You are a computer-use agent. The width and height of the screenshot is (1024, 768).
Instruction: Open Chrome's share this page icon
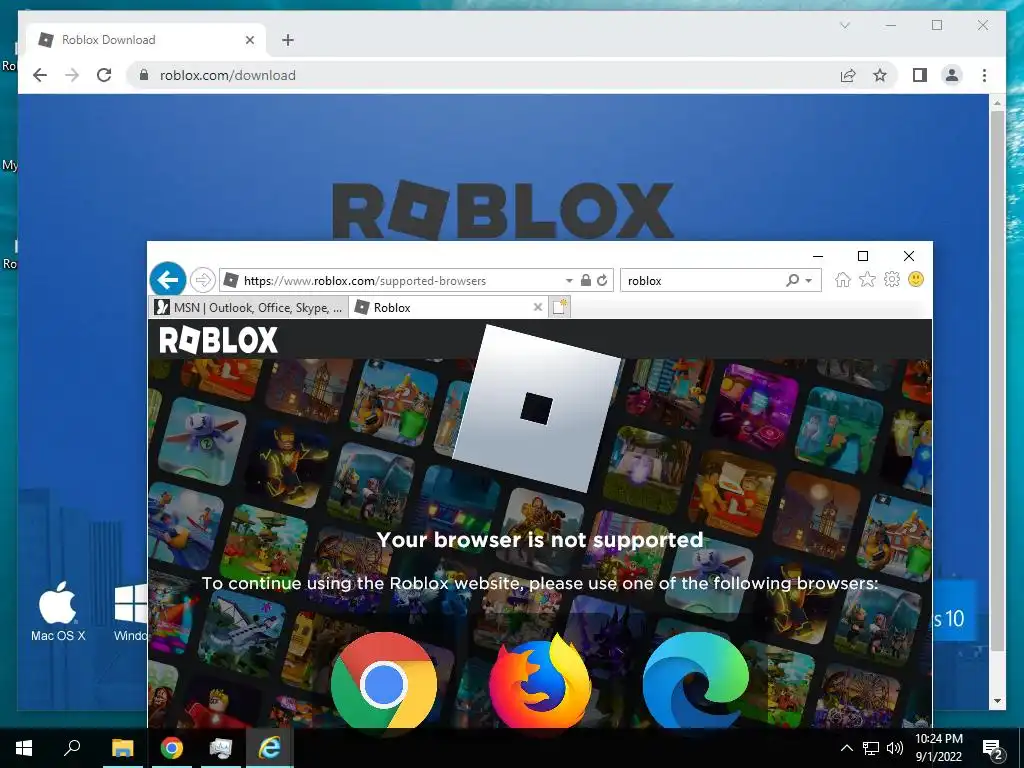pyautogui.click(x=848, y=75)
